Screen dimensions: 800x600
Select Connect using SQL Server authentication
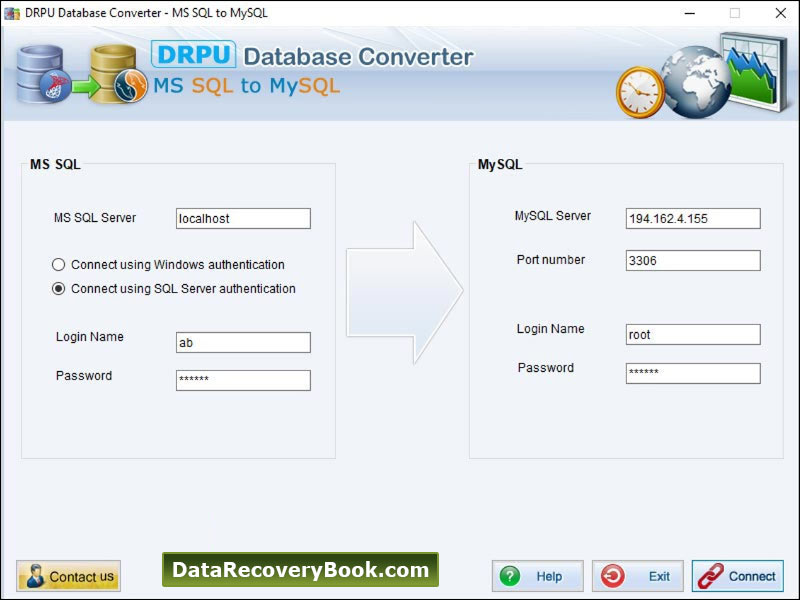pos(60,288)
